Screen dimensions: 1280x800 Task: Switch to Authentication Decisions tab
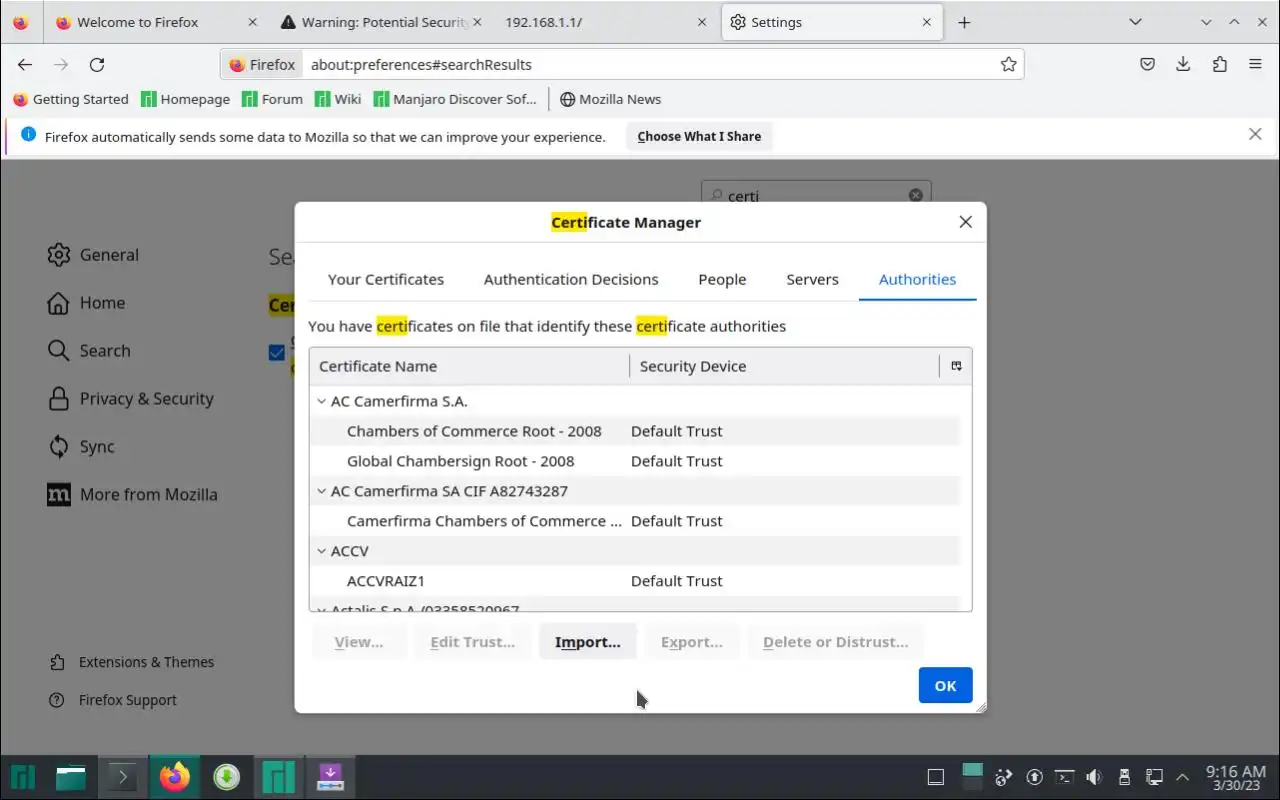pos(571,279)
